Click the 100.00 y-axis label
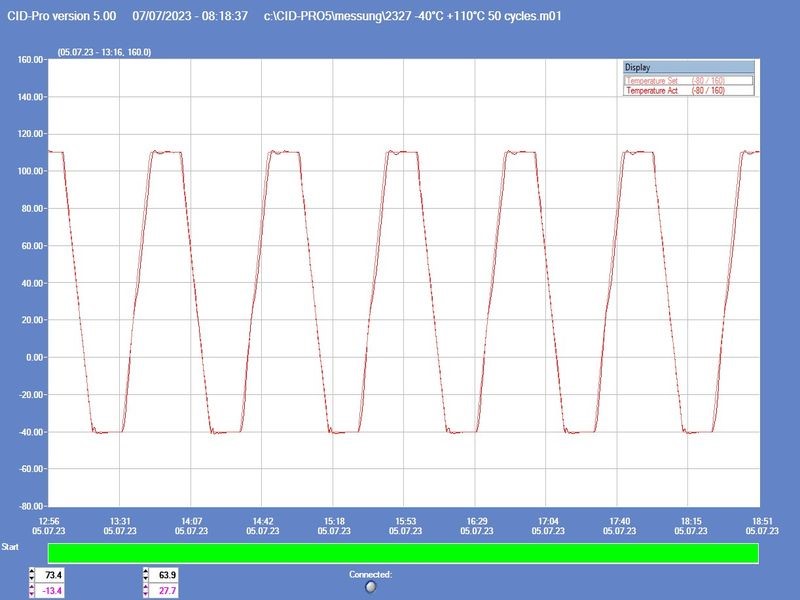The height and width of the screenshot is (600, 800). [31, 171]
